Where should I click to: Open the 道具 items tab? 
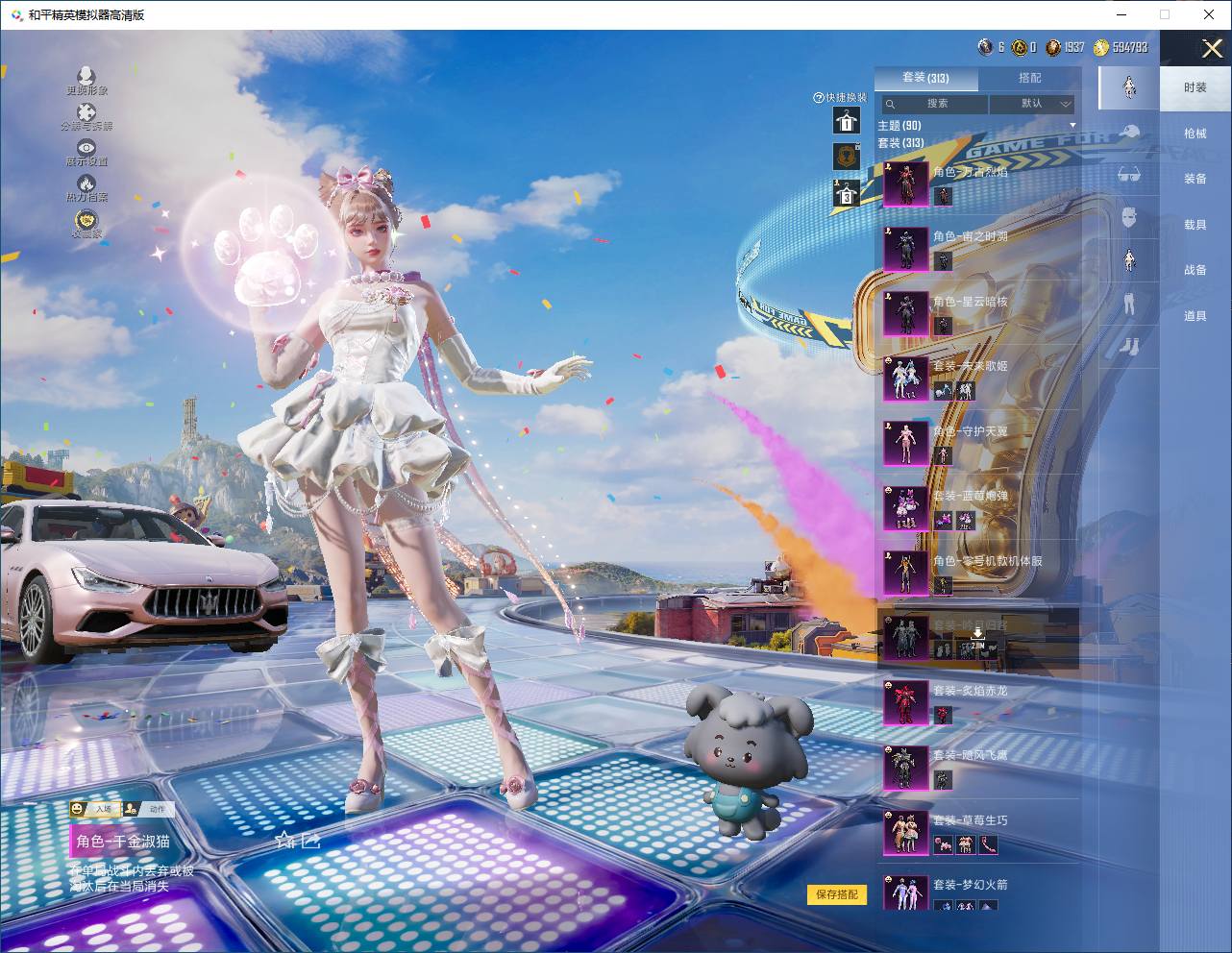(x=1195, y=316)
